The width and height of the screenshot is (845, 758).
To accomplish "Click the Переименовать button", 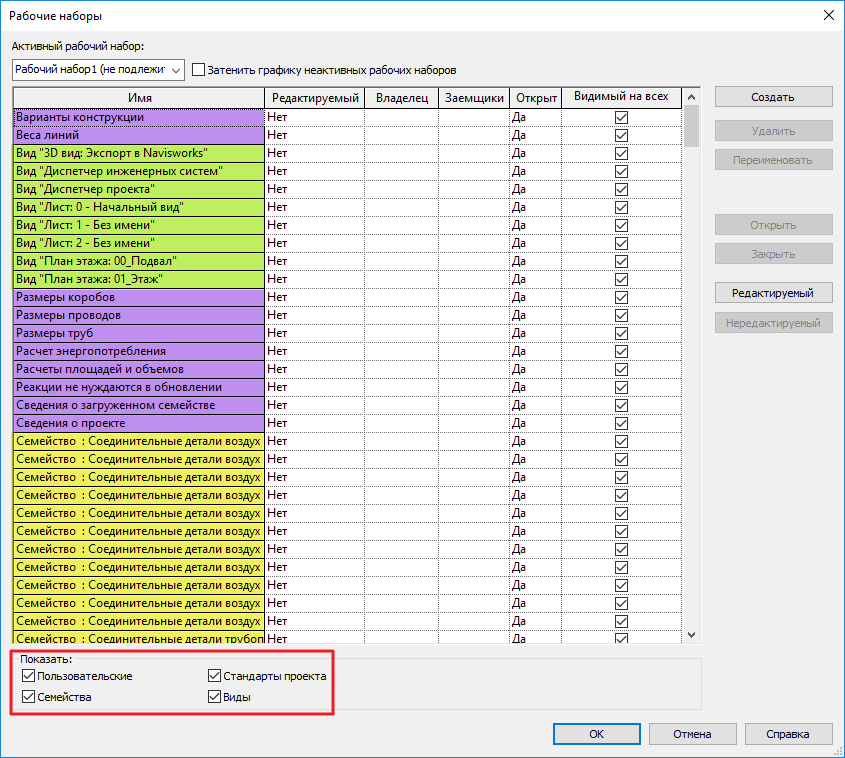I will coord(773,160).
